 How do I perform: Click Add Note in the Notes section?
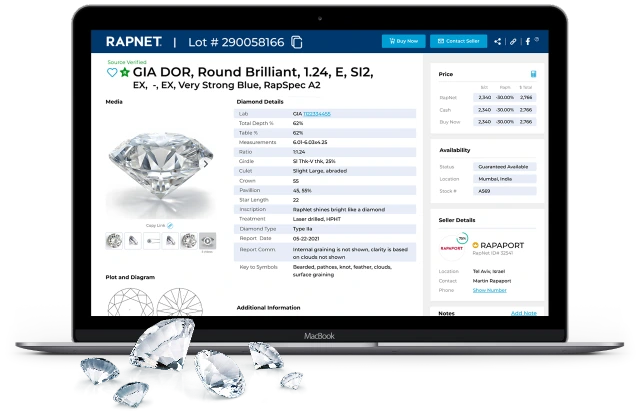[x=524, y=313]
